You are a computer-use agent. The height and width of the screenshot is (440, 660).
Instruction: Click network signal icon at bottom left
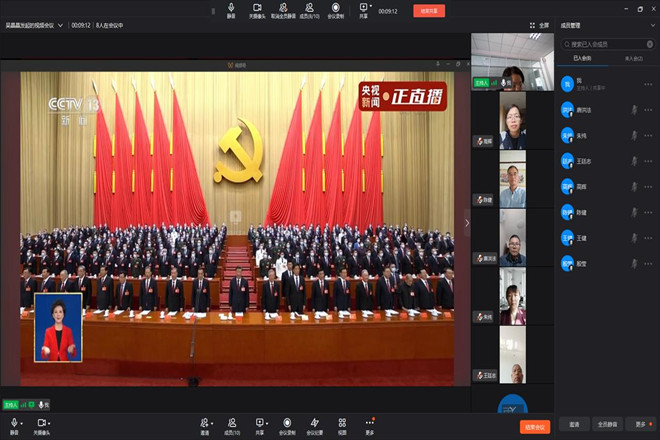click(24, 405)
